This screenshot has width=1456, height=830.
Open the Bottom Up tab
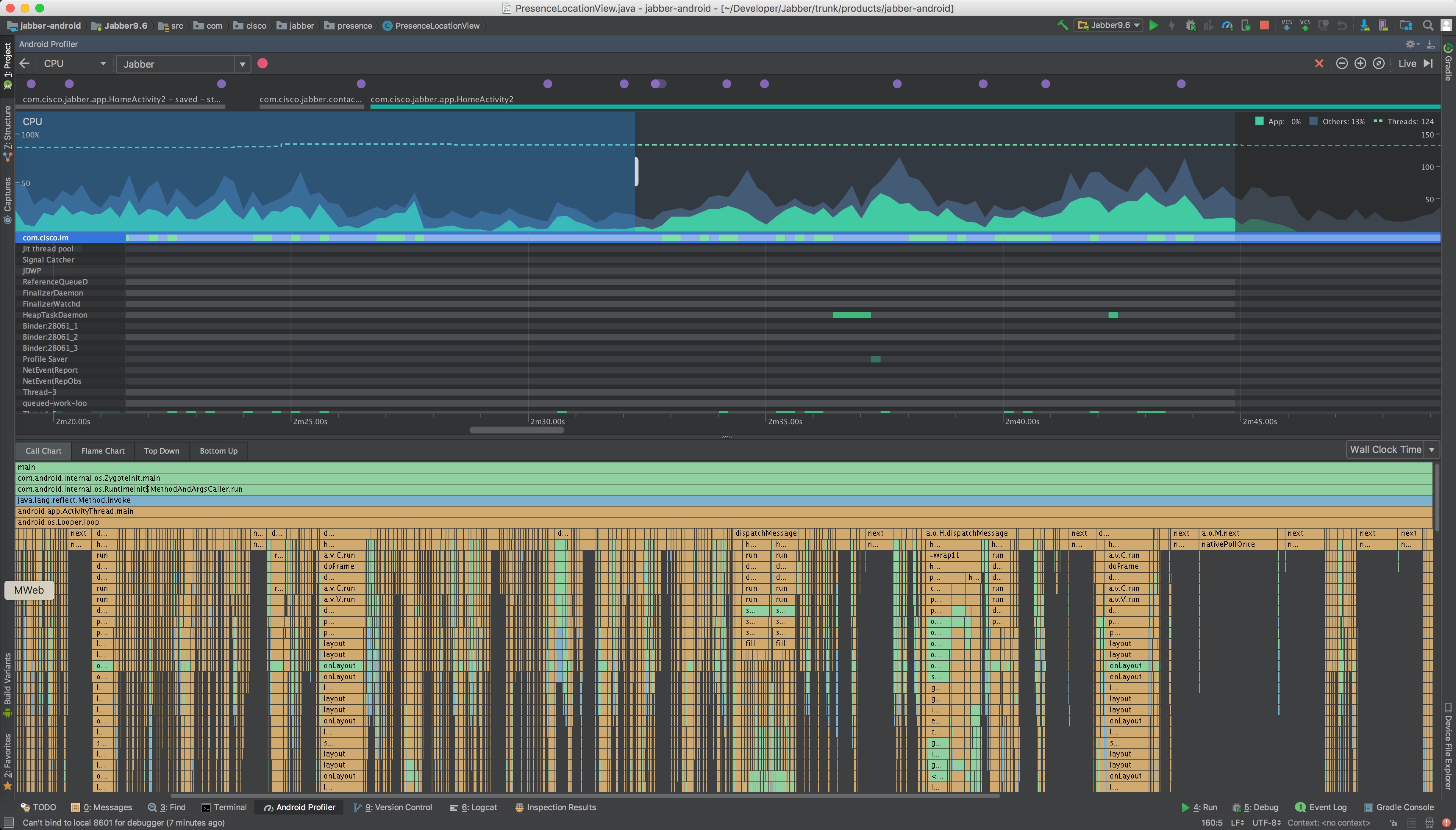[218, 450]
